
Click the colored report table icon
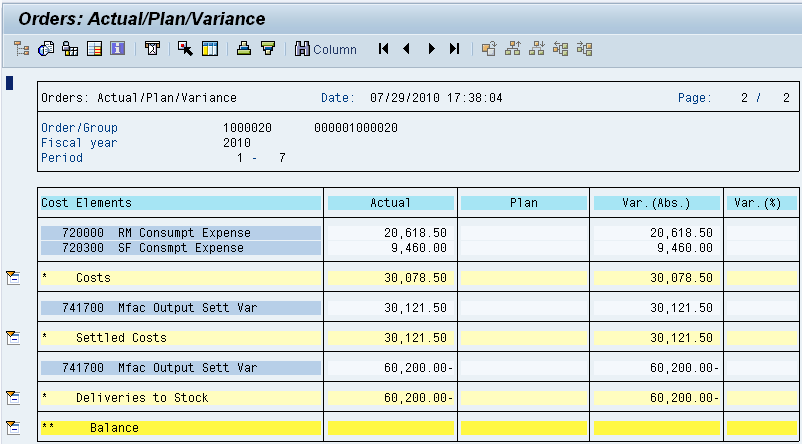pyautogui.click(x=95, y=49)
